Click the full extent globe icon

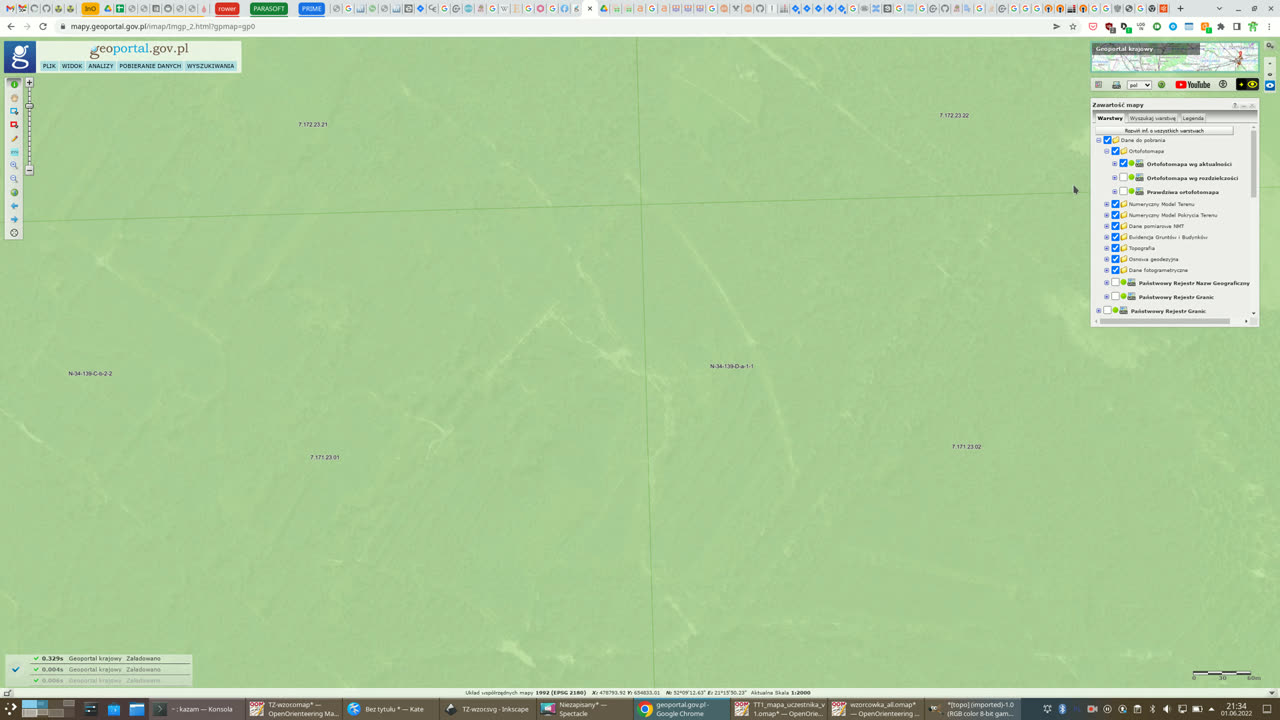pyautogui.click(x=14, y=192)
